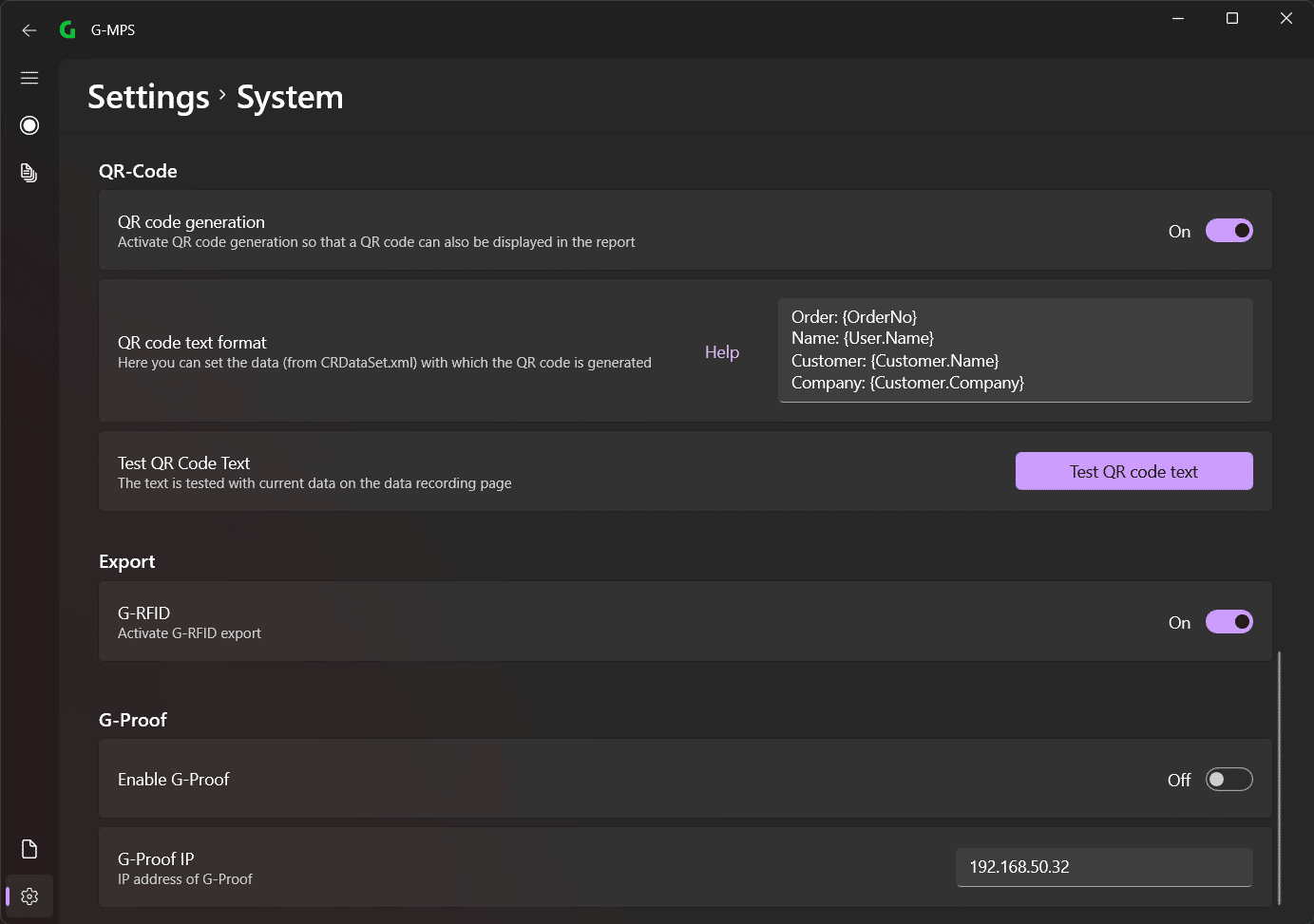The width and height of the screenshot is (1314, 924).
Task: Close the G-MPS window
Action: tap(1286, 18)
